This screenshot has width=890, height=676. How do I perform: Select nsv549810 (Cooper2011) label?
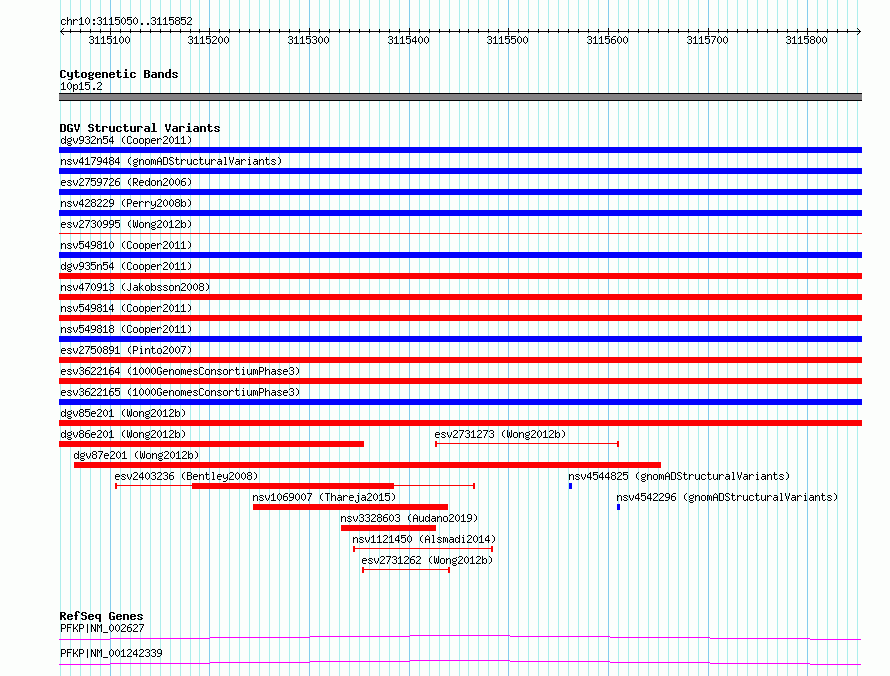(126, 245)
